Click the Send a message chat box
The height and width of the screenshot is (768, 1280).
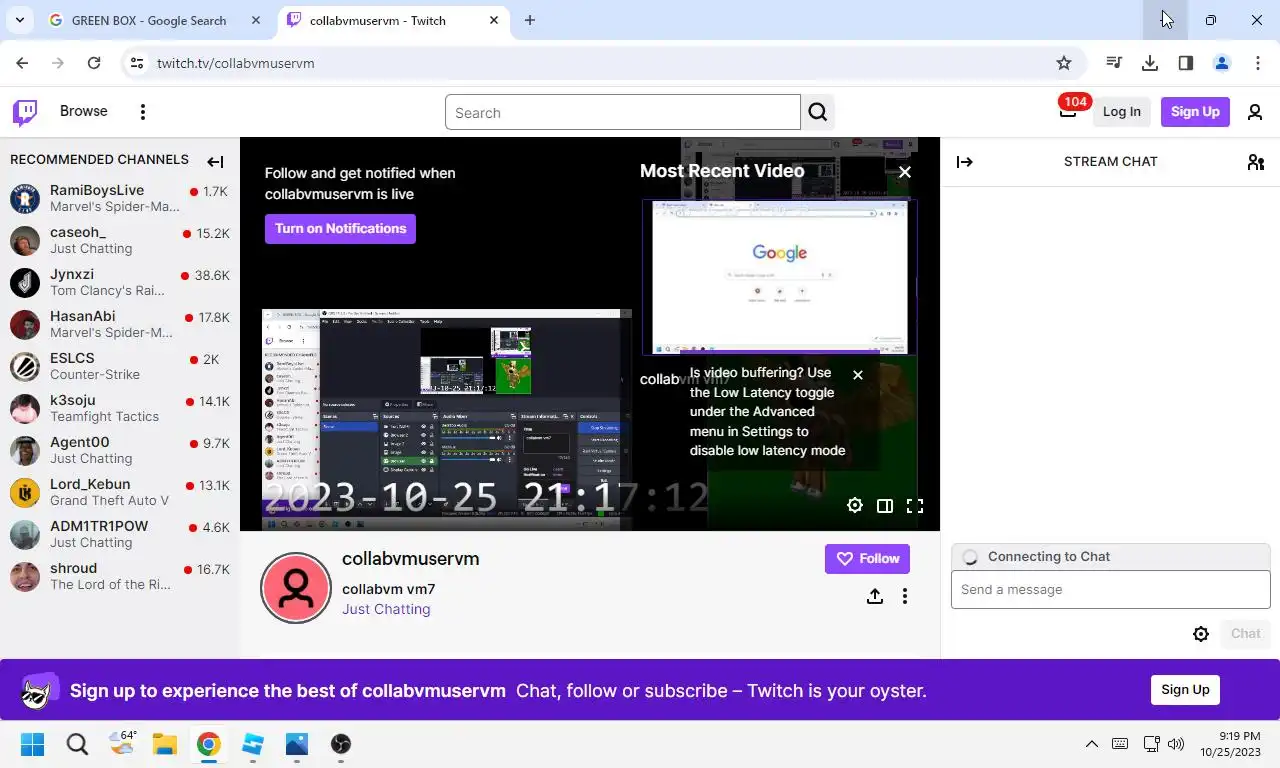[x=1110, y=590]
